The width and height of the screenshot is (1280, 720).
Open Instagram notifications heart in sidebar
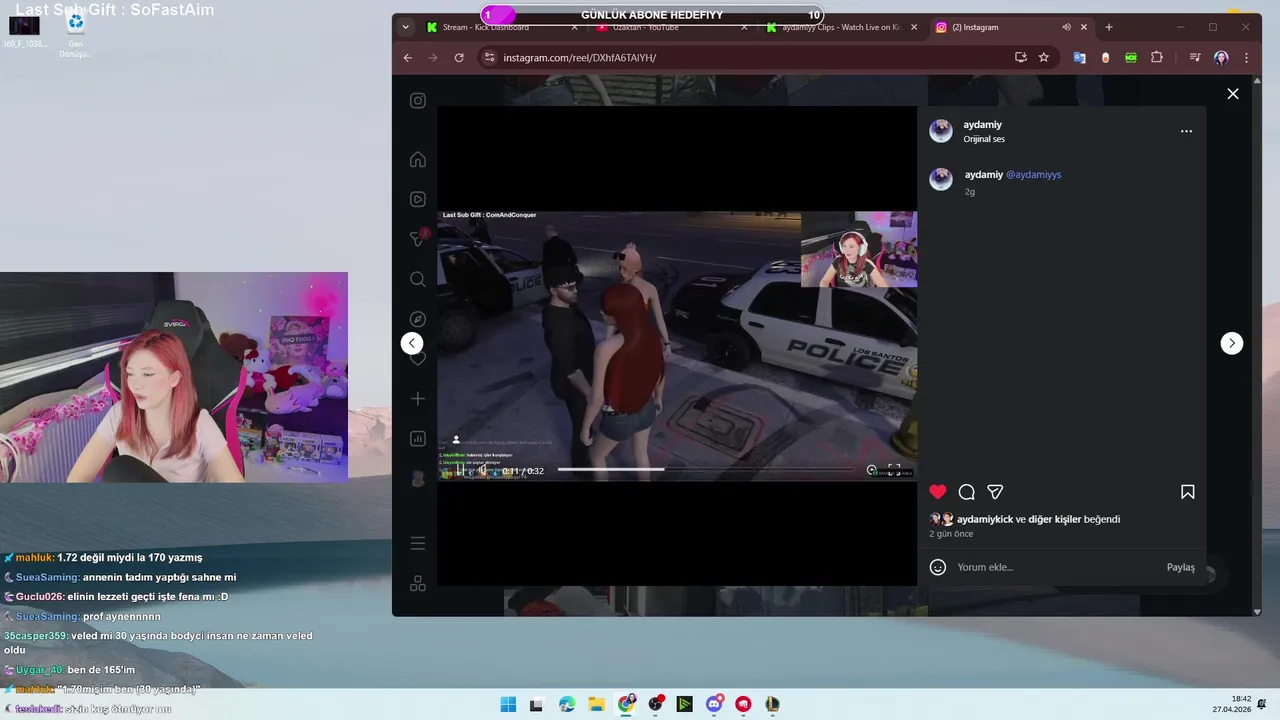[418, 358]
